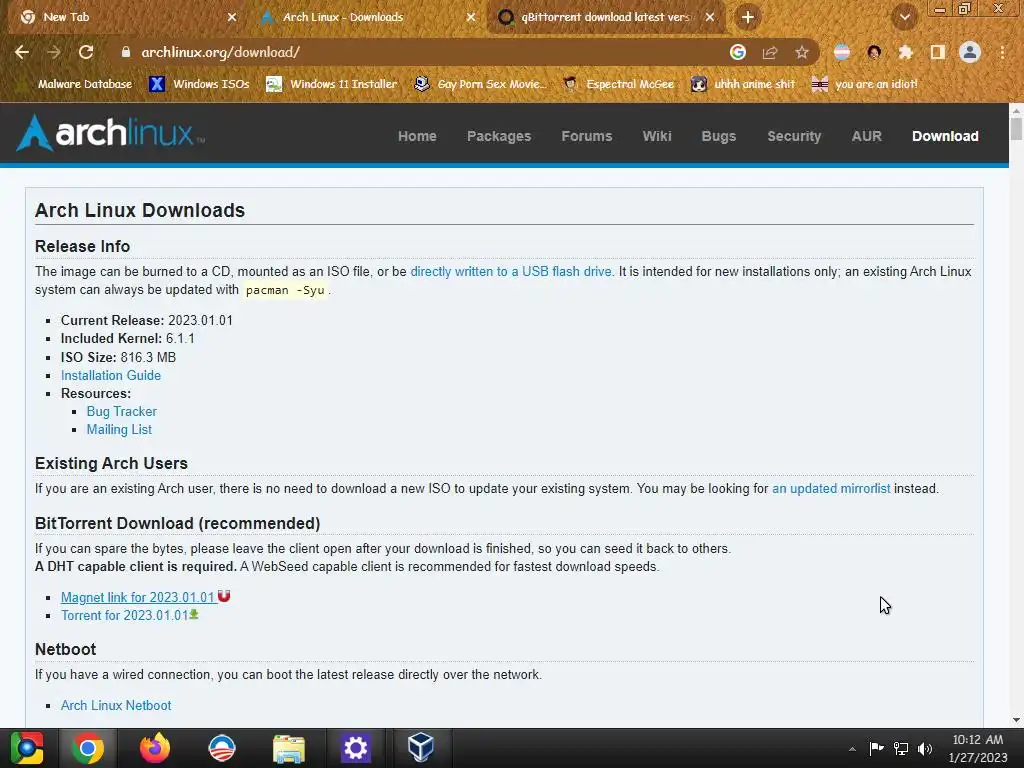Open the Start menu button in taskbar

pos(27,748)
